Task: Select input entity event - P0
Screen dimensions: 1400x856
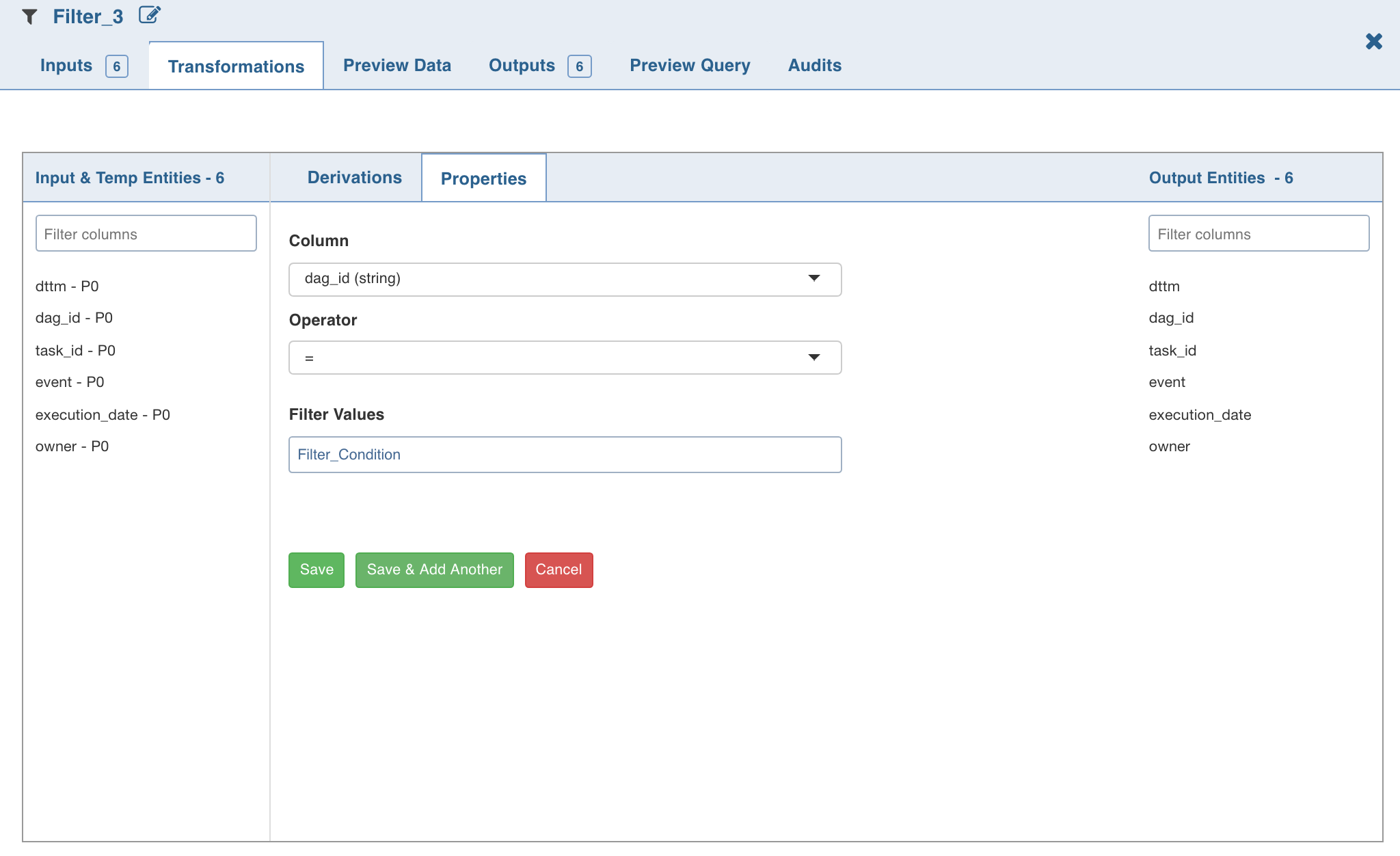Action: 70,382
